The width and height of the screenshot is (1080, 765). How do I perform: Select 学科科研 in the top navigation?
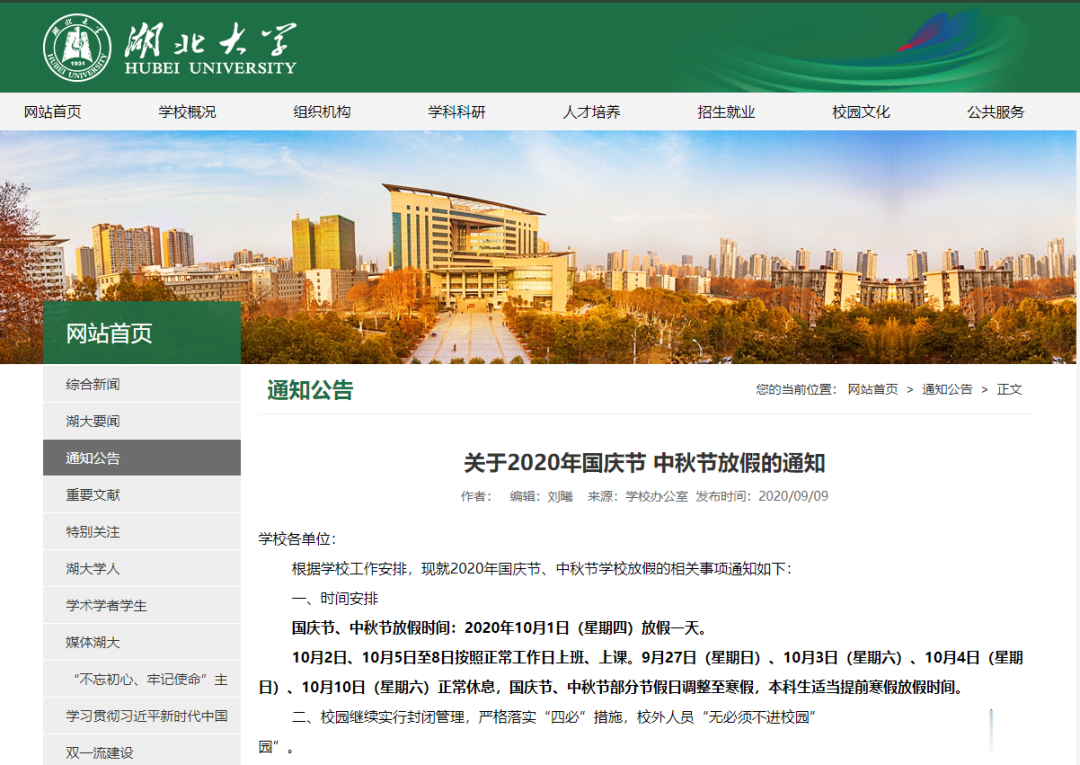coord(457,111)
